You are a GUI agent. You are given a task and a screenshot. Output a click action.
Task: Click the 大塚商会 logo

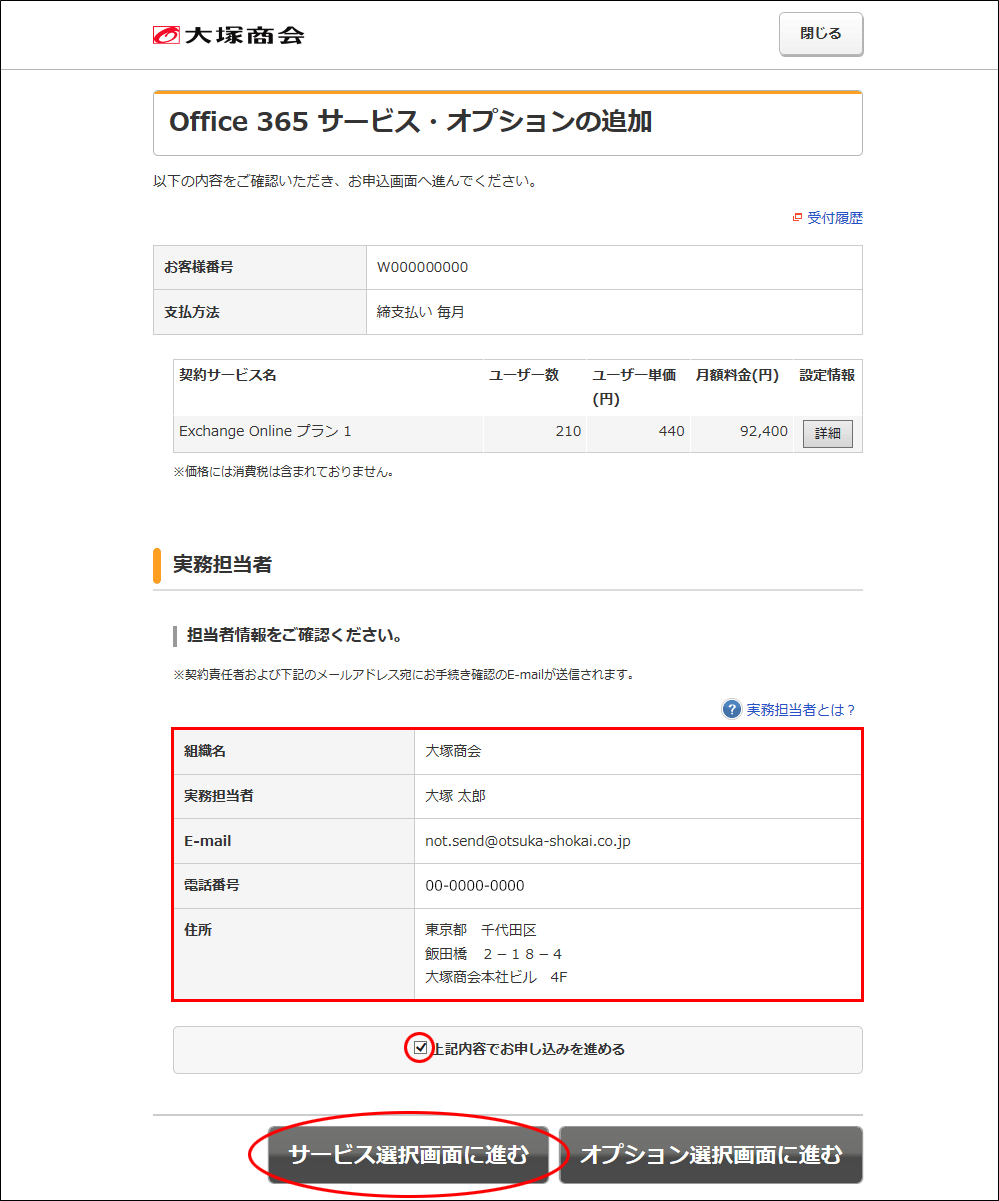pos(228,35)
